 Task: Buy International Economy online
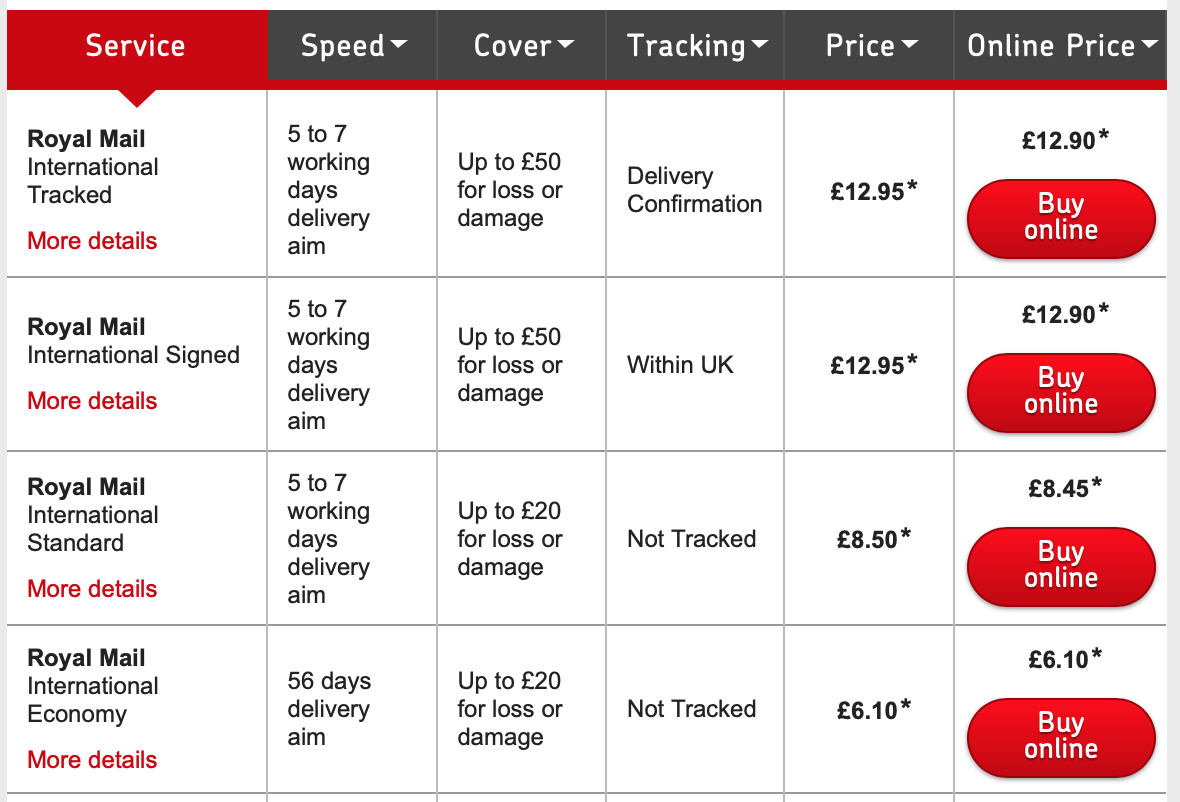click(x=1061, y=736)
